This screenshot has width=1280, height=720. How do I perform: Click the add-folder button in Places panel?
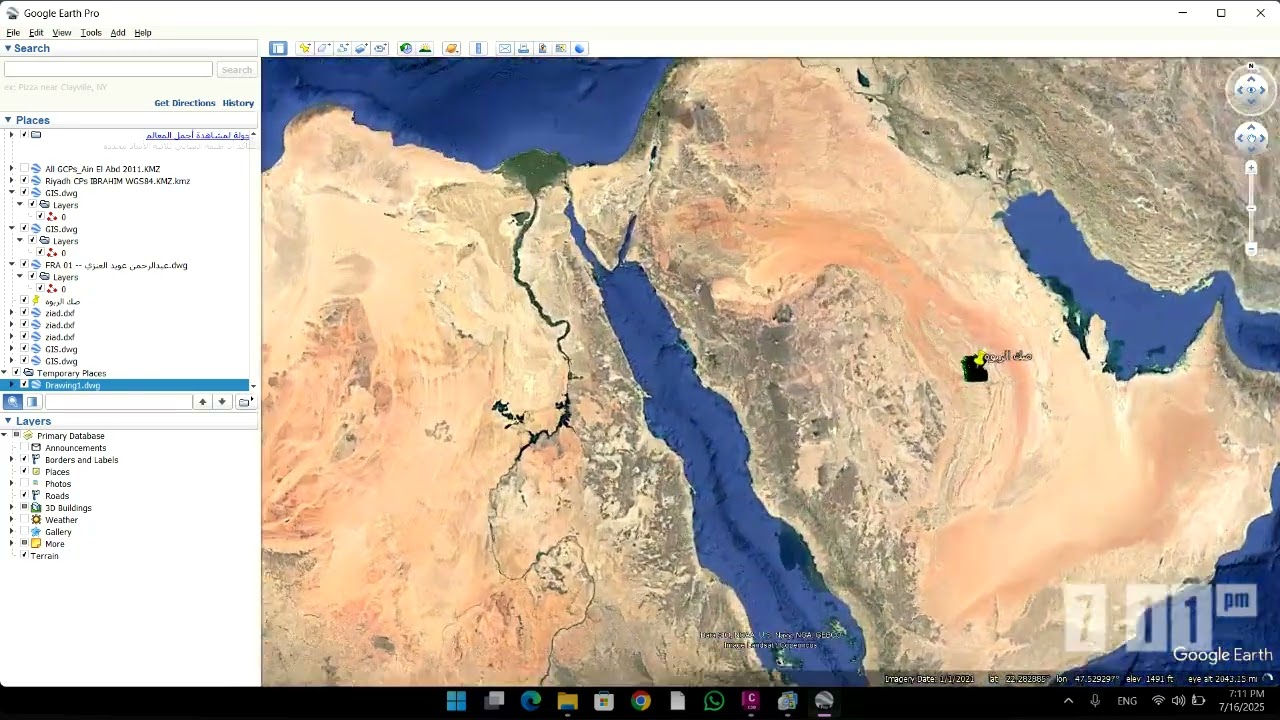click(x=244, y=402)
